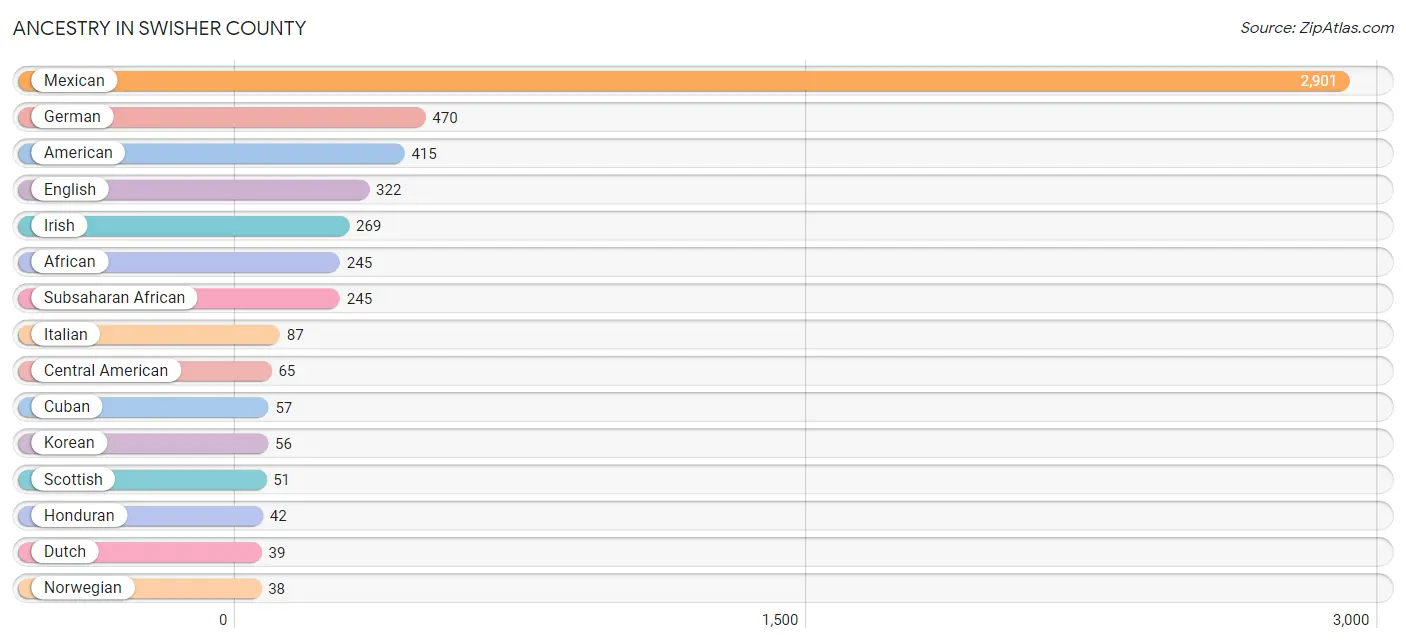This screenshot has height=644, width=1406.
Task: Click the 1,500 axis label
Action: 780,620
